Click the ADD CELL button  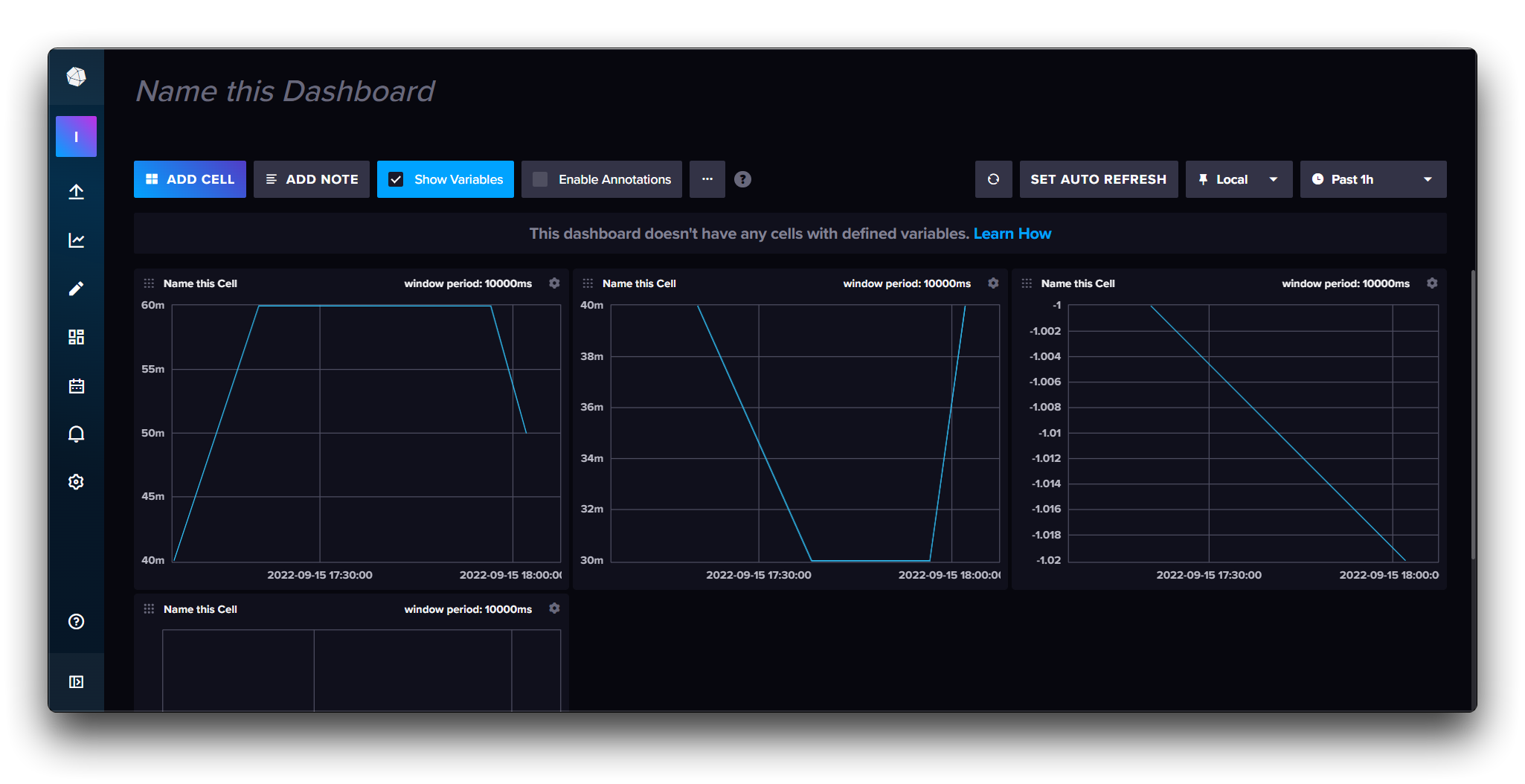(190, 179)
